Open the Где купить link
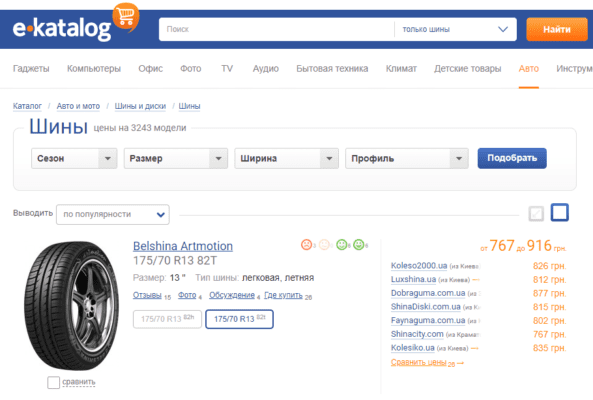This screenshot has height=400, width=593. [x=283, y=295]
